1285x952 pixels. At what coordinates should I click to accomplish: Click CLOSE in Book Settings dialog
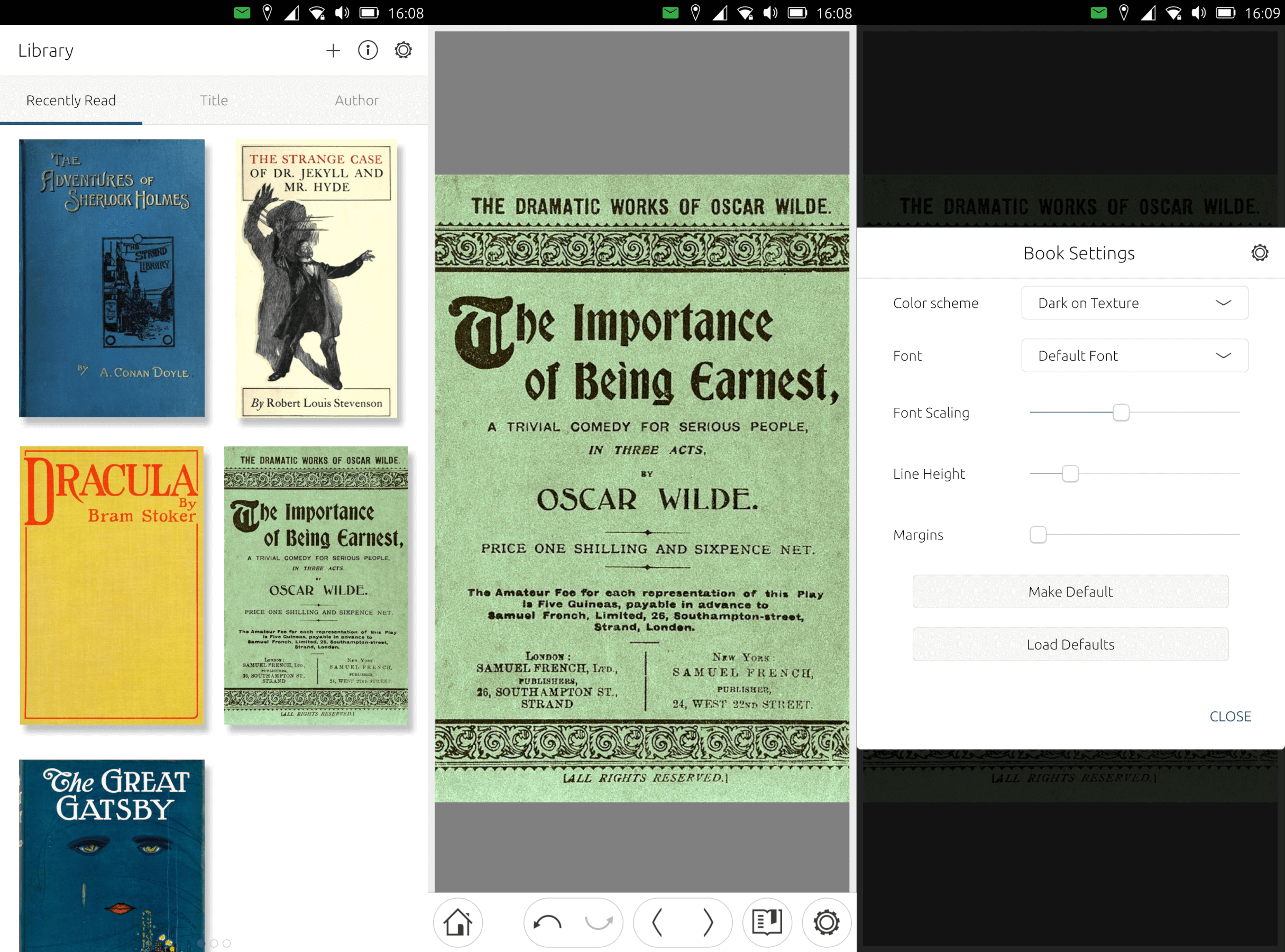click(x=1229, y=716)
